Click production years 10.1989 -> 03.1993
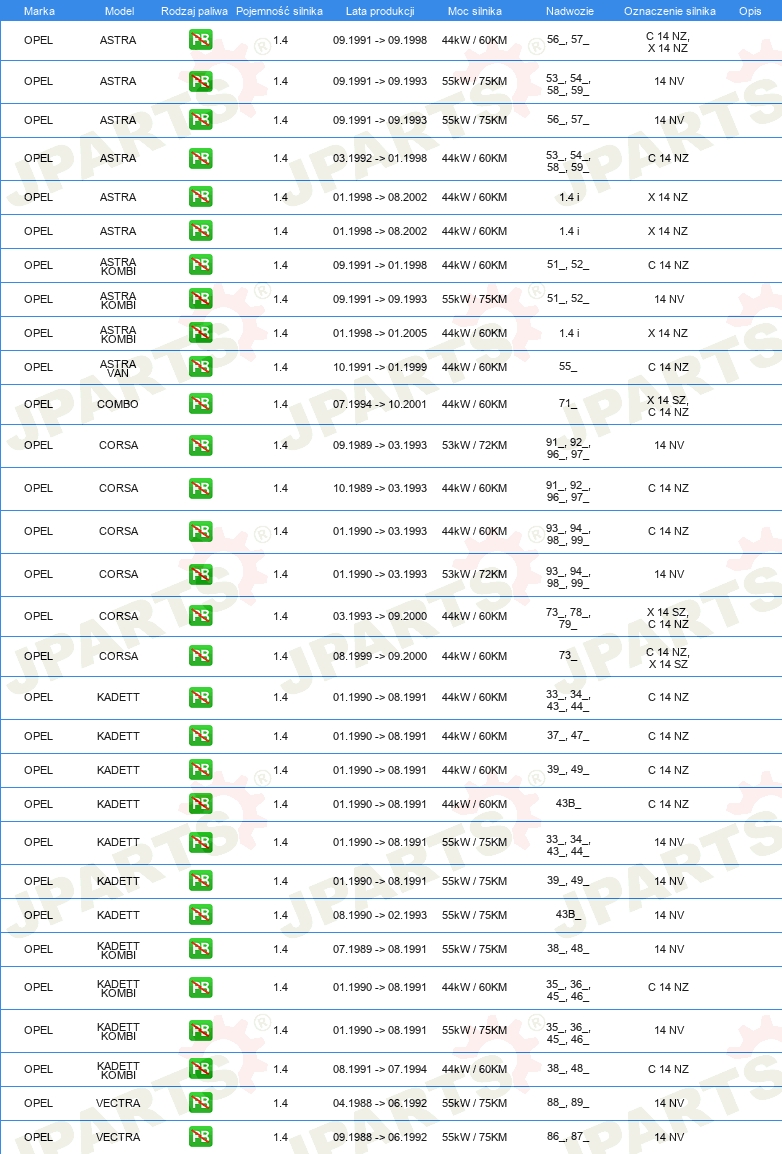 (380, 488)
